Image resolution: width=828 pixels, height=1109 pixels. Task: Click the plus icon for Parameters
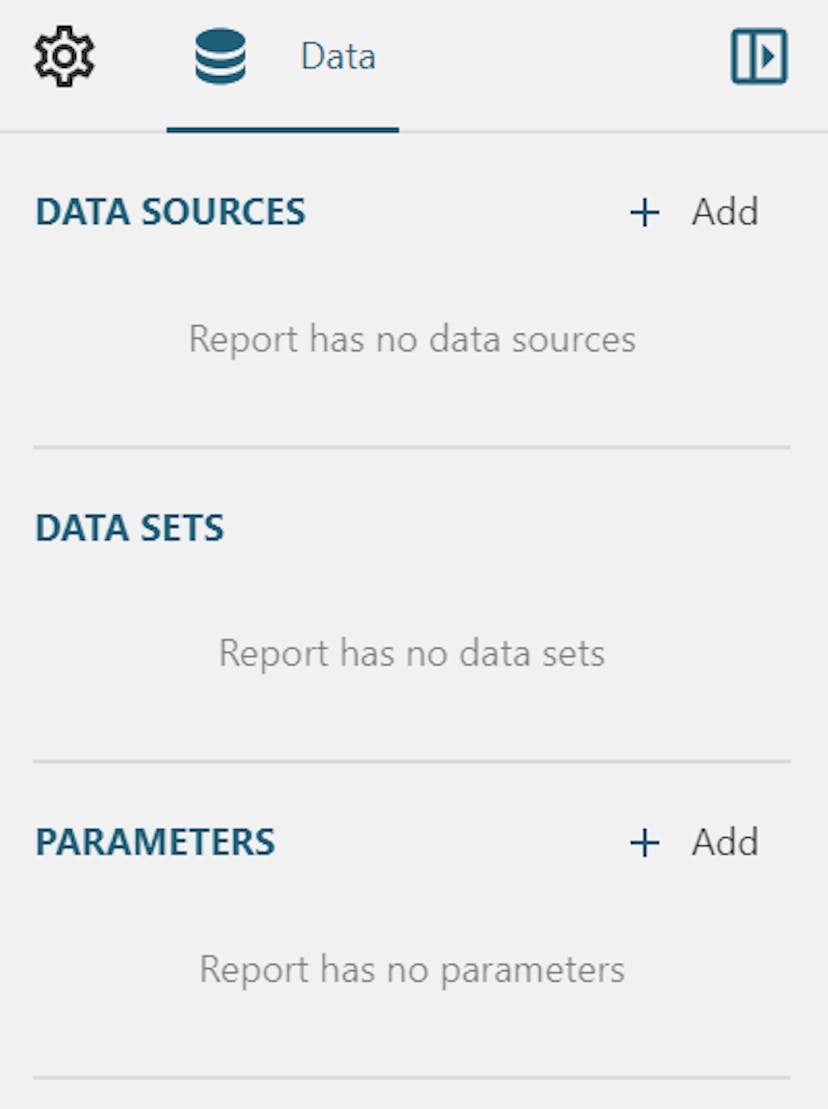click(x=645, y=843)
